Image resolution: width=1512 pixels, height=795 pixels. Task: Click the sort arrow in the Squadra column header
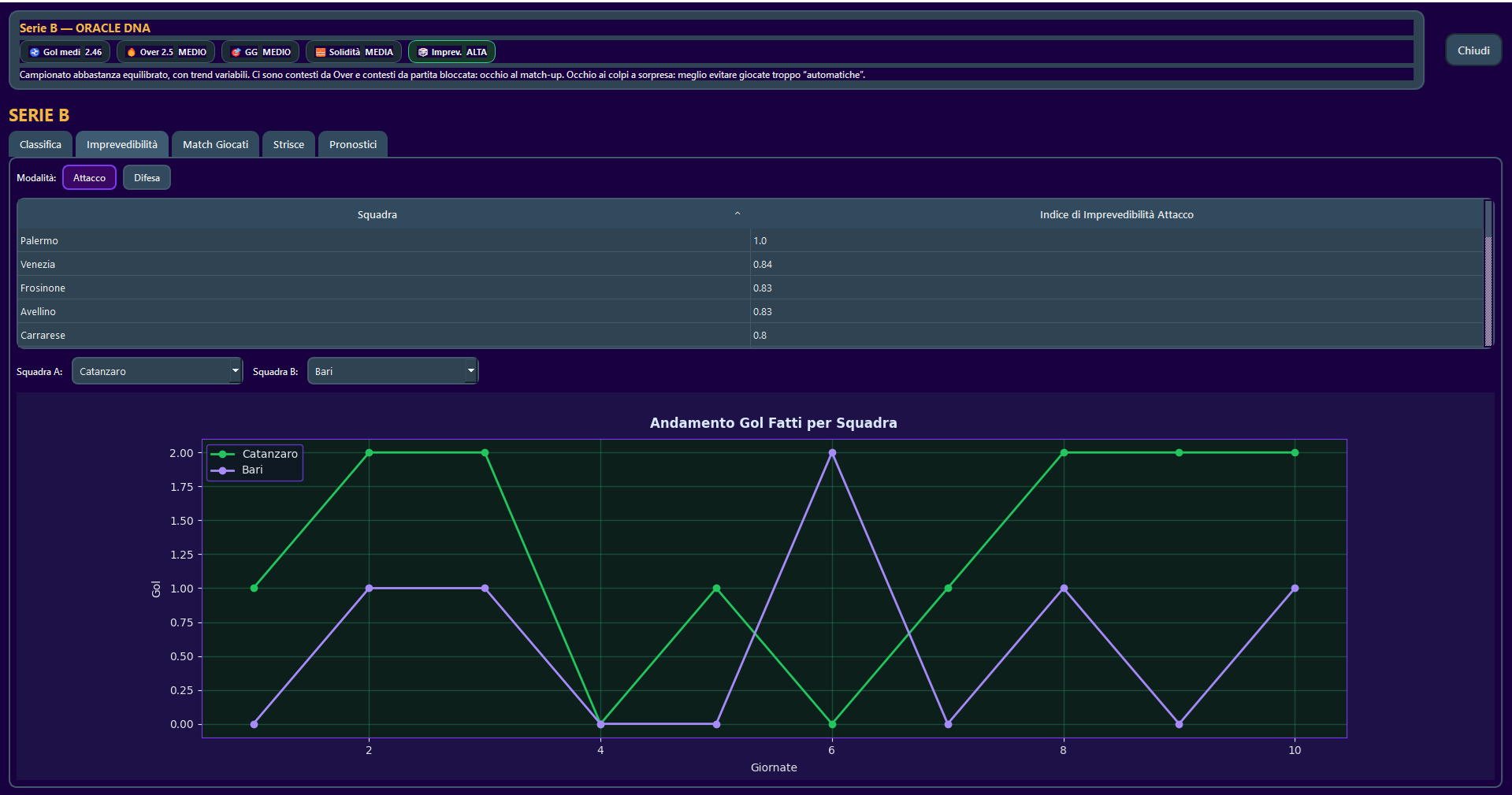pyautogui.click(x=737, y=214)
